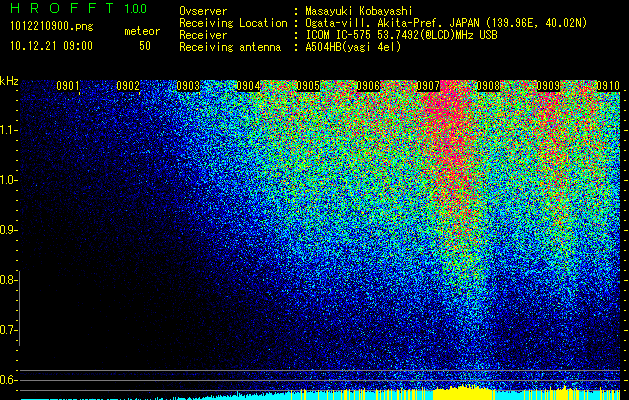Click the HROFFT 1.0.0 title text
Image resolution: width=629 pixels, height=400 pixels.
click(78, 8)
